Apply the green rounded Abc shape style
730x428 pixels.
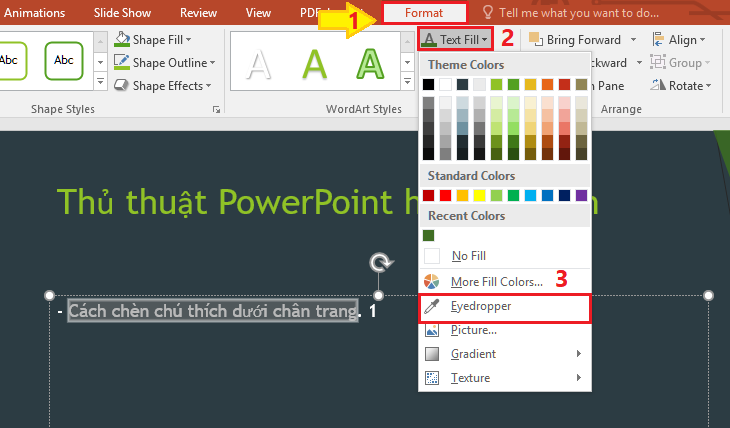coord(64,61)
